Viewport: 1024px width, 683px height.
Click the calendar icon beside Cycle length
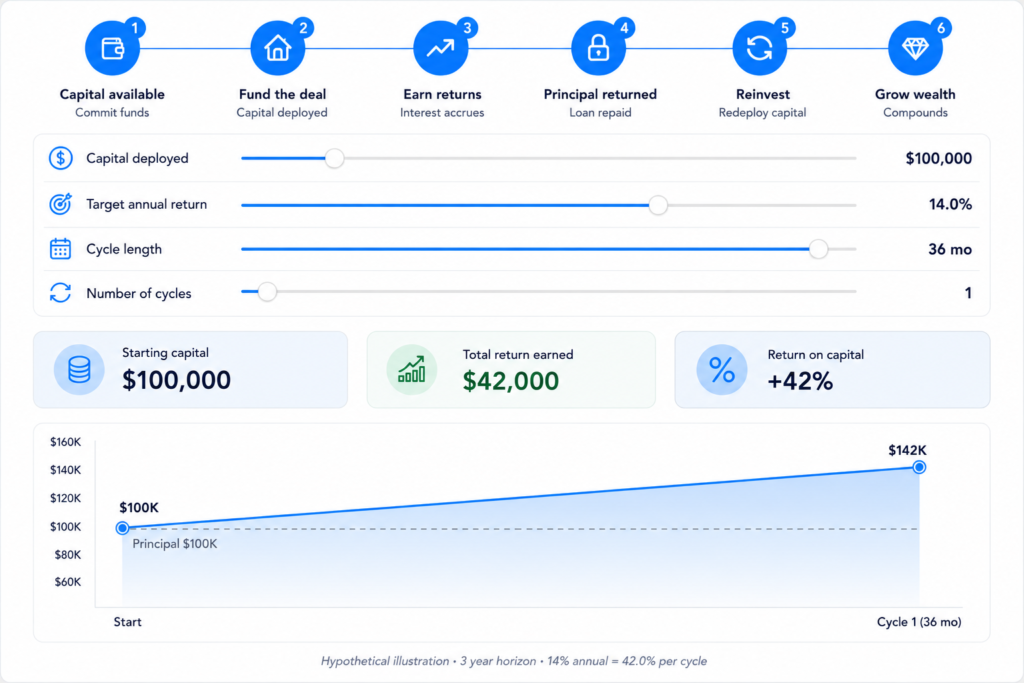pos(61,249)
